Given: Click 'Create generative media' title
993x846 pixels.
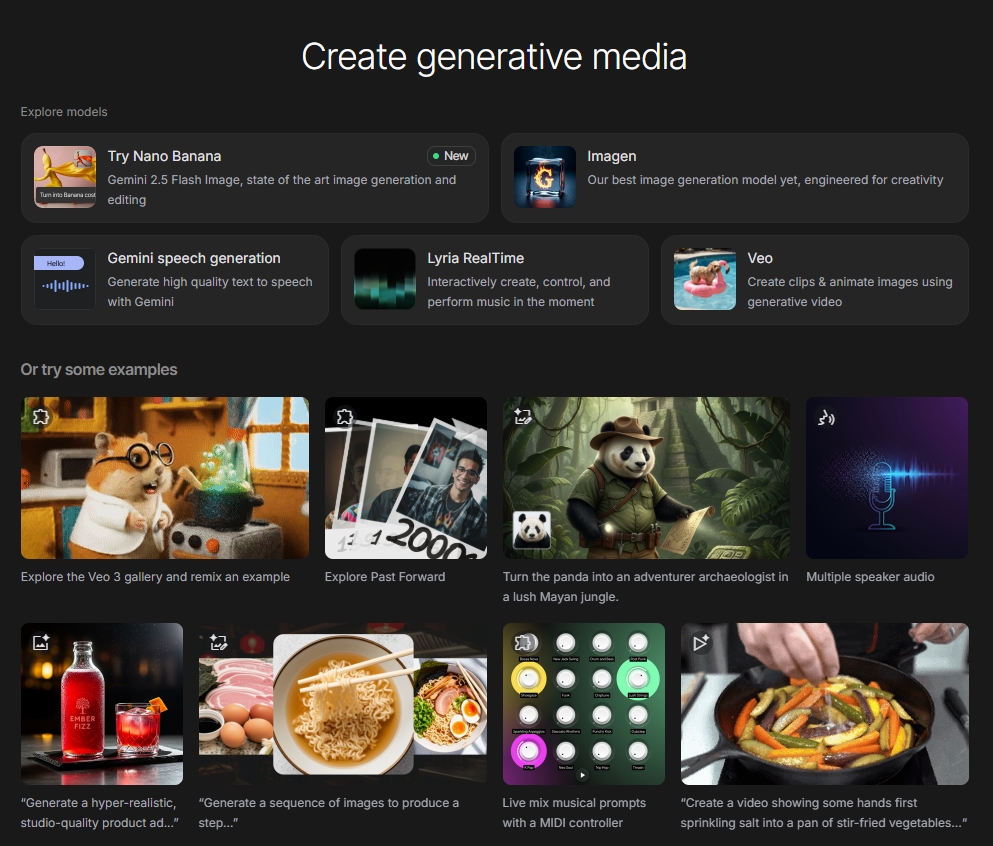Looking at the screenshot, I should pyautogui.click(x=494, y=57).
